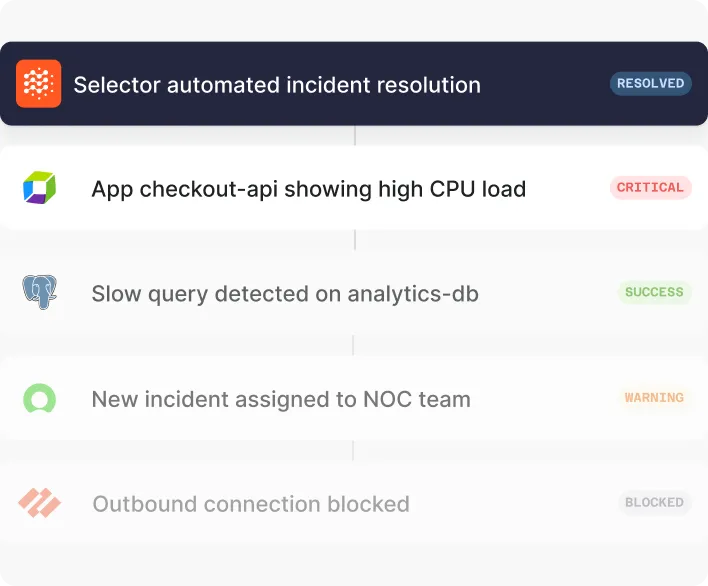Viewport: 708px width, 586px height.
Task: Open "New incident assigned to NOC team" alert
Action: coord(281,400)
